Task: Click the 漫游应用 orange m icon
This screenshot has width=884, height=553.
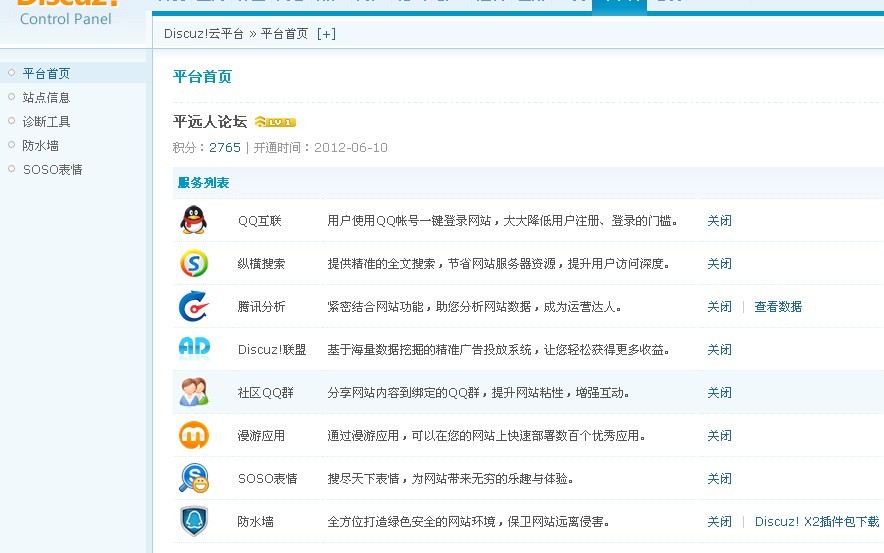Action: (x=194, y=435)
